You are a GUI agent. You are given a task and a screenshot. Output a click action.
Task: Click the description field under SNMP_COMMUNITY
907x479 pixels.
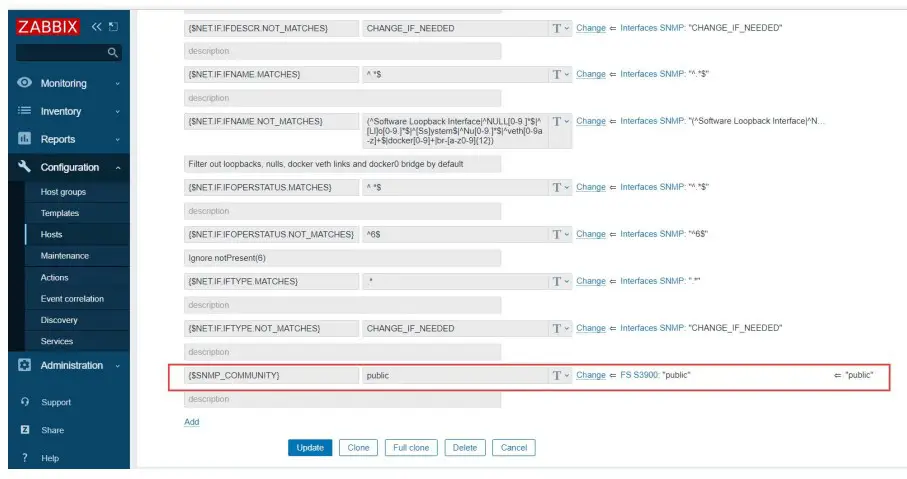click(x=342, y=399)
